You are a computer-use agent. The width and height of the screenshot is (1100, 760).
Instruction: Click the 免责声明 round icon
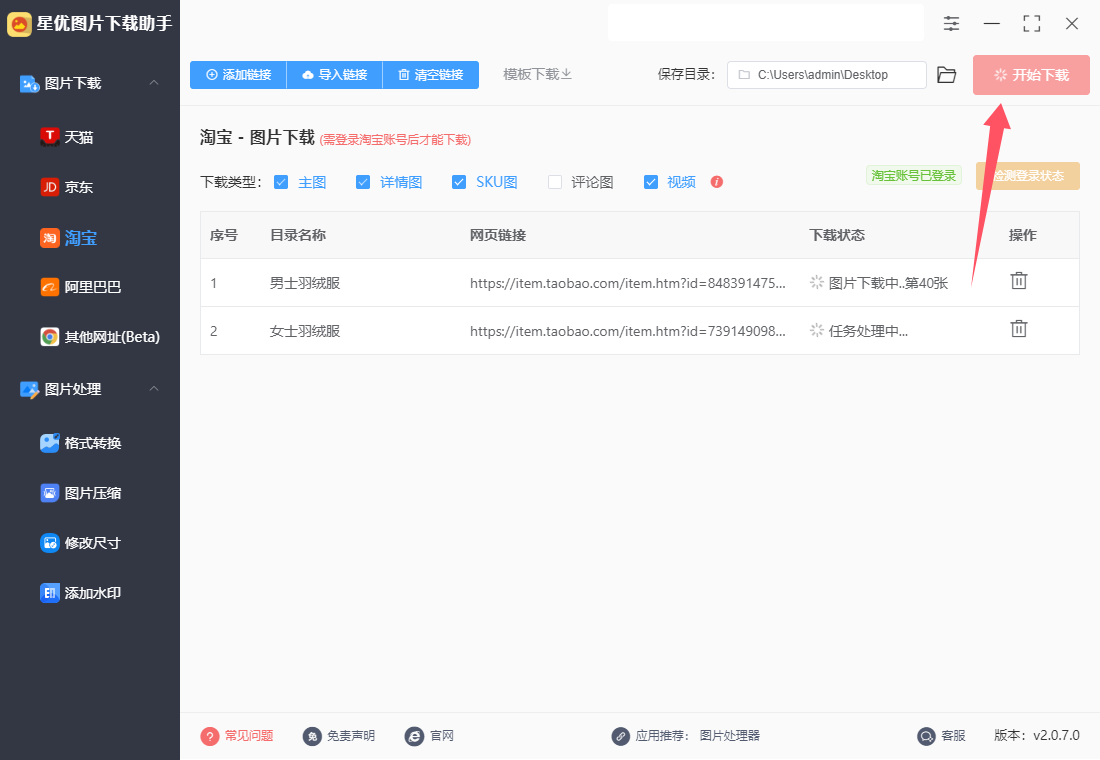pyautogui.click(x=312, y=736)
